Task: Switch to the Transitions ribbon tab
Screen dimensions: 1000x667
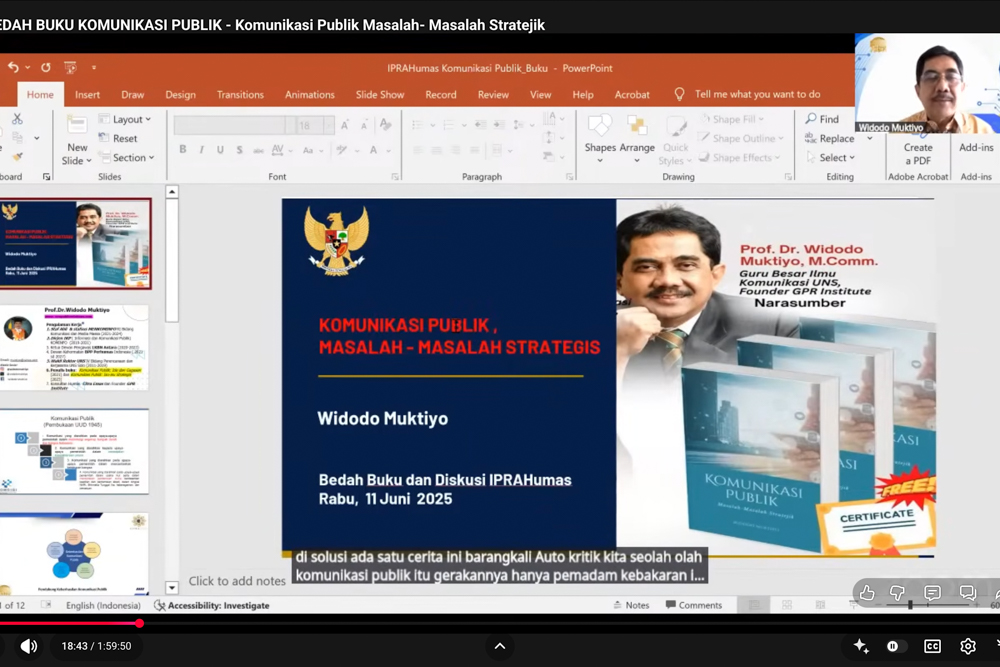Action: coord(240,95)
